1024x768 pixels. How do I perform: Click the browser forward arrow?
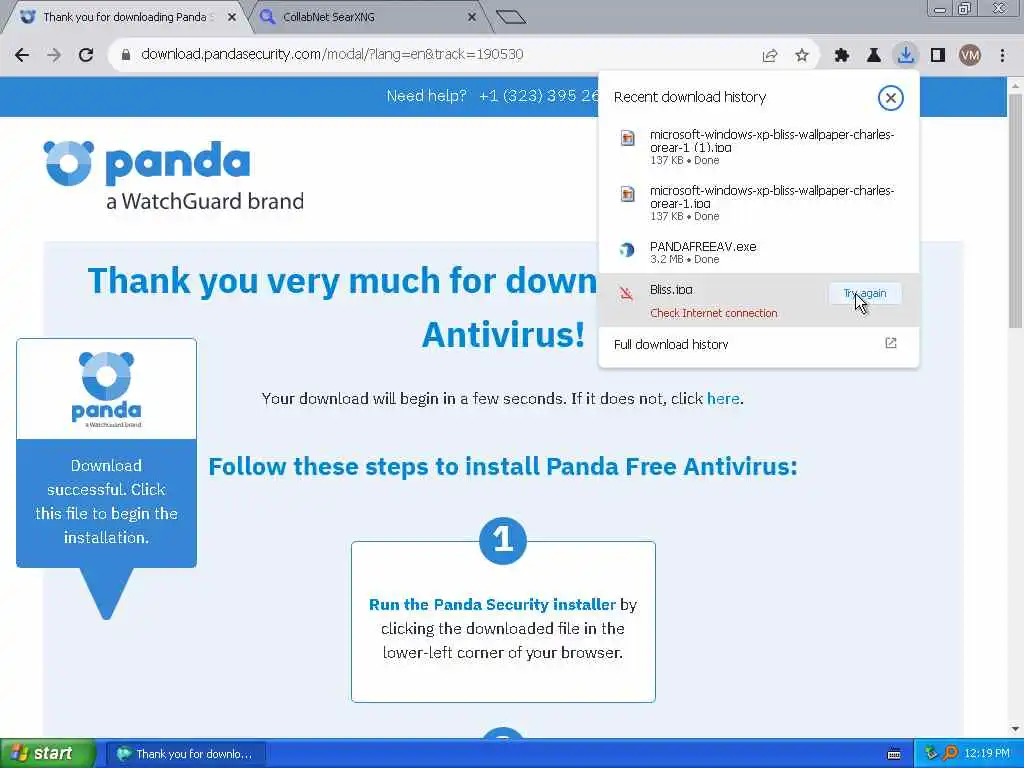point(54,55)
